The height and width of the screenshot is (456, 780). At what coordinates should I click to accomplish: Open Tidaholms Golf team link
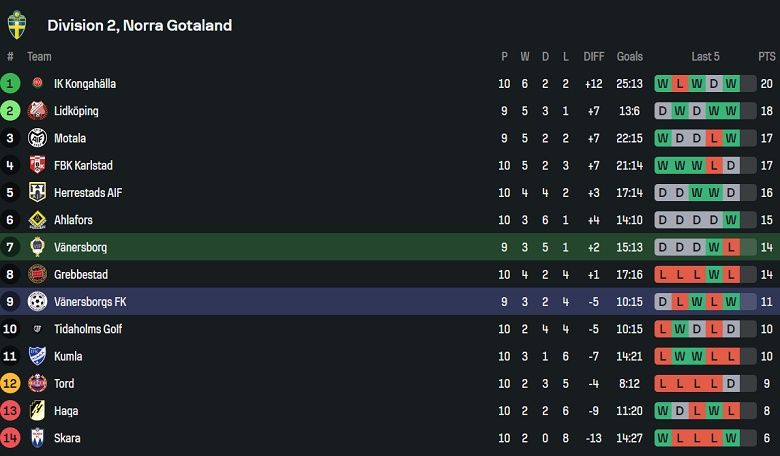tap(88, 329)
